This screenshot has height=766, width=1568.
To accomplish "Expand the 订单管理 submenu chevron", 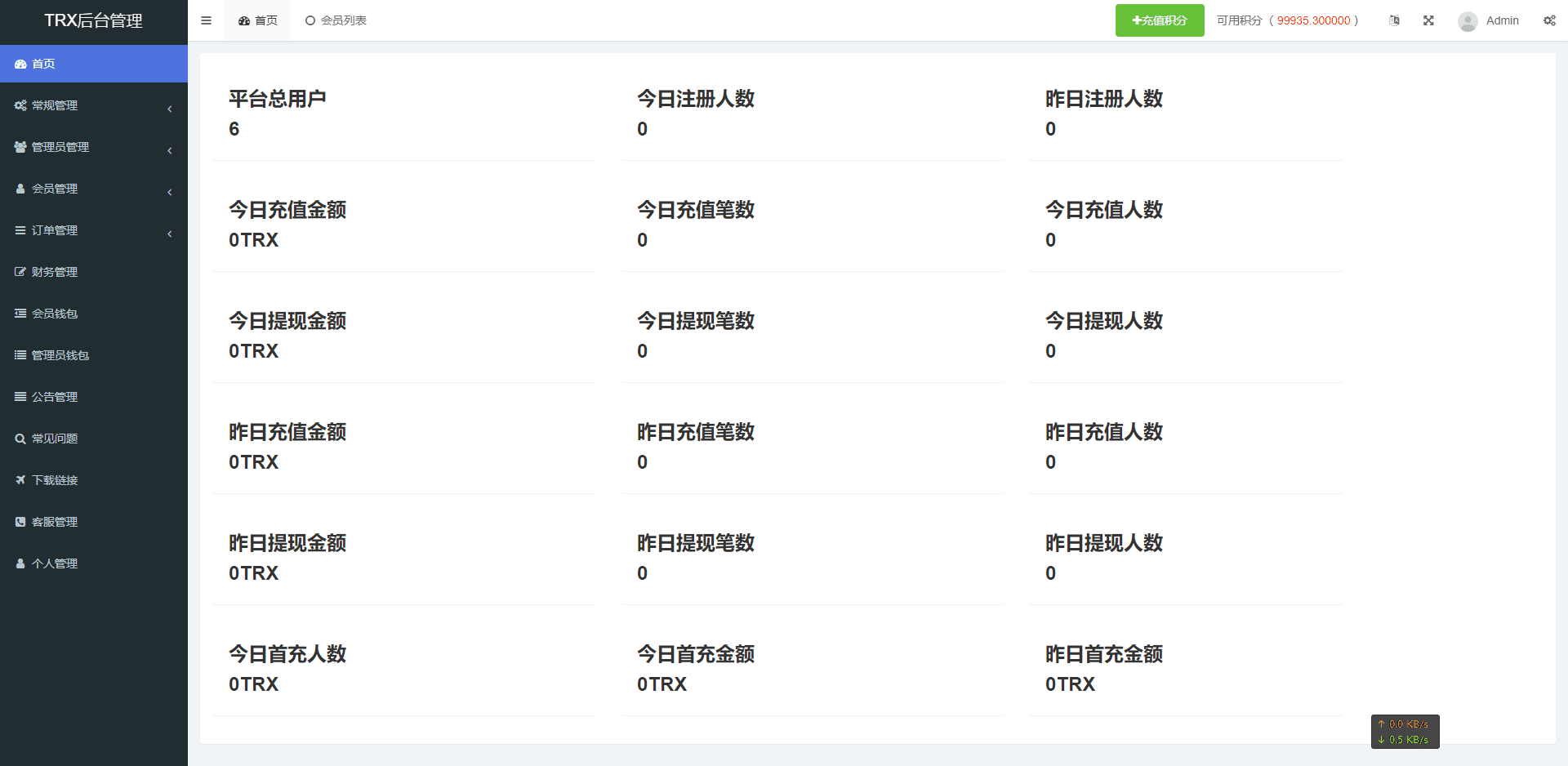I will (x=169, y=234).
